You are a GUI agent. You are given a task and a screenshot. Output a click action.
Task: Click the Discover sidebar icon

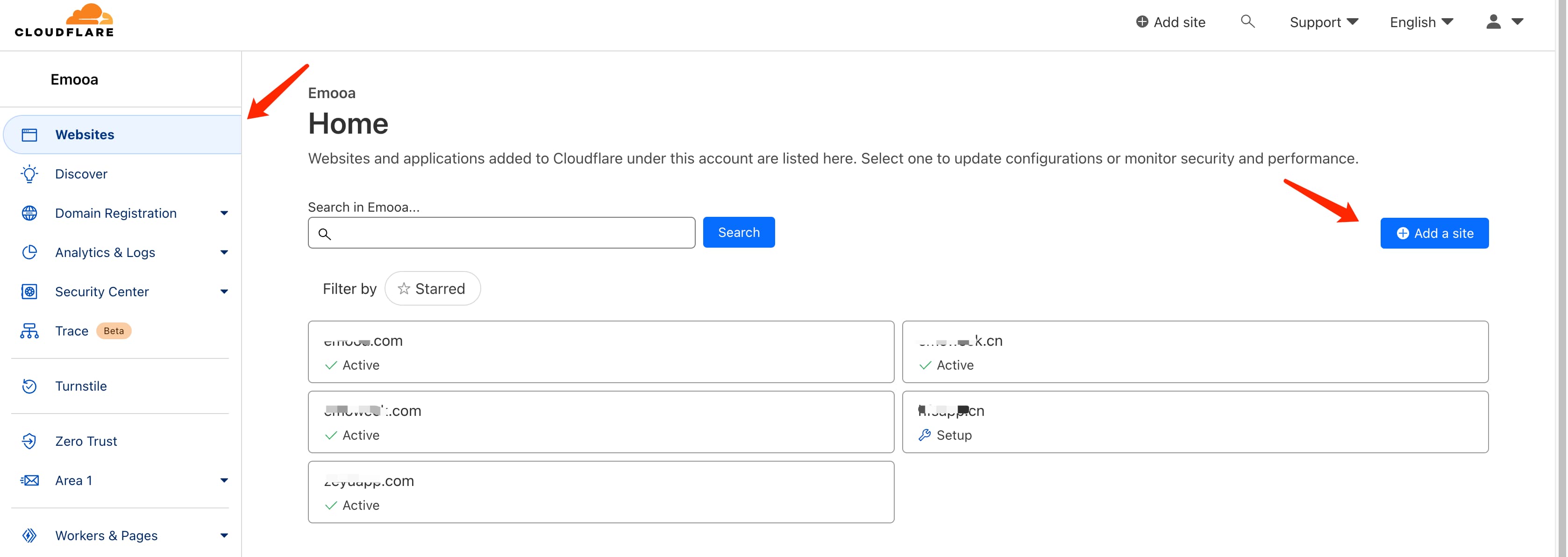[29, 173]
